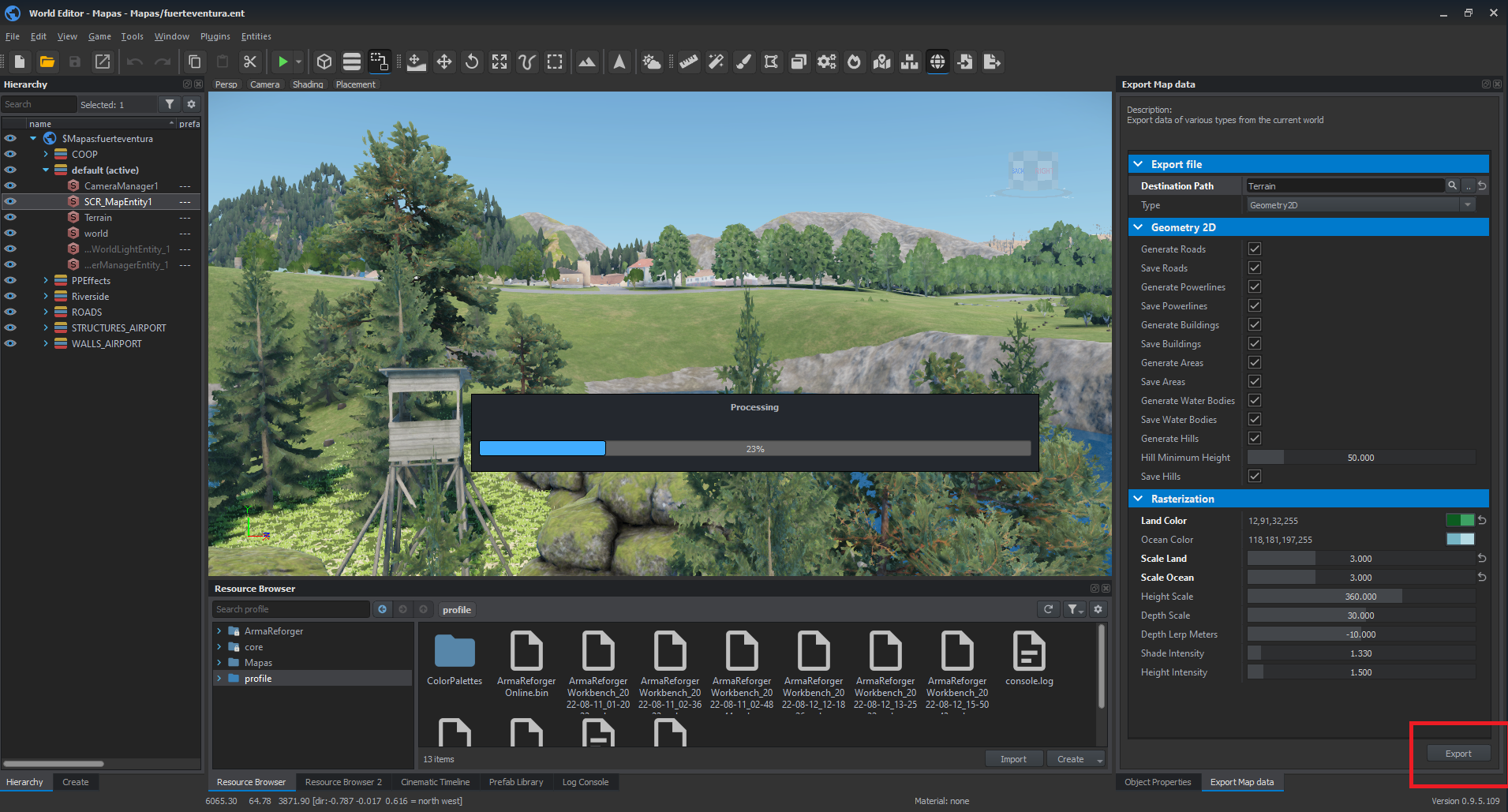Toggle visibility of COOP layer
The height and width of the screenshot is (812, 1508).
(x=10, y=154)
